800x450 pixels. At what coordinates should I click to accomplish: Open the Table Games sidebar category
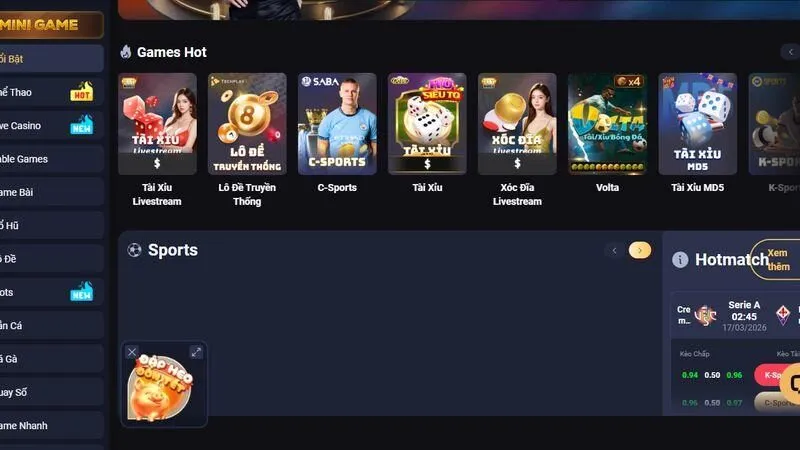(52, 159)
